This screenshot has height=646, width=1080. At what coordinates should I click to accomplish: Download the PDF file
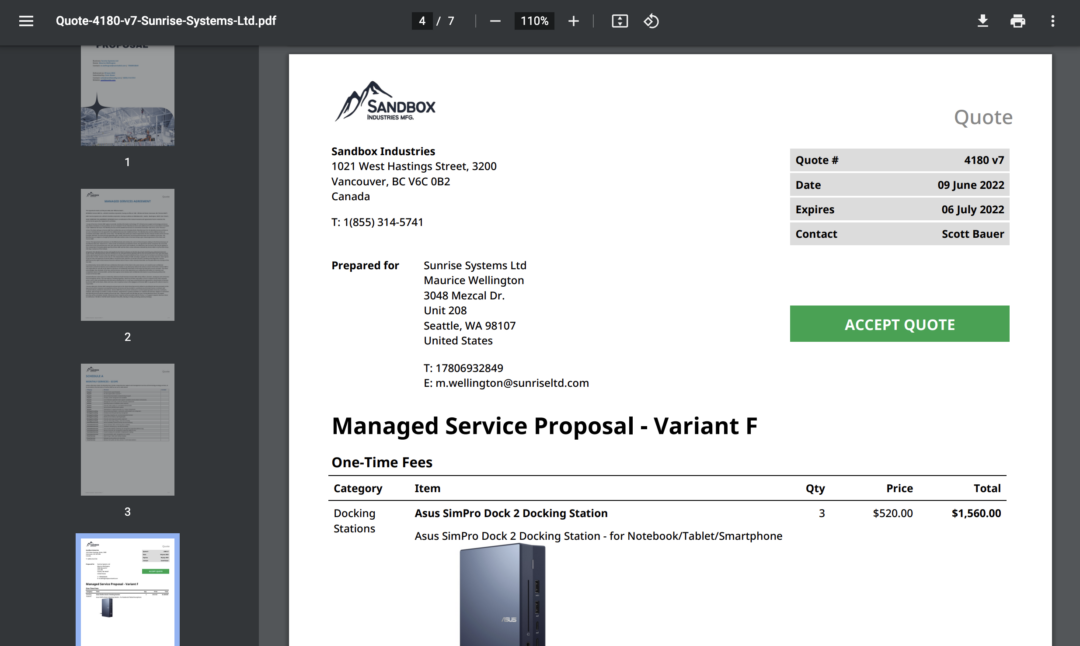click(x=983, y=21)
